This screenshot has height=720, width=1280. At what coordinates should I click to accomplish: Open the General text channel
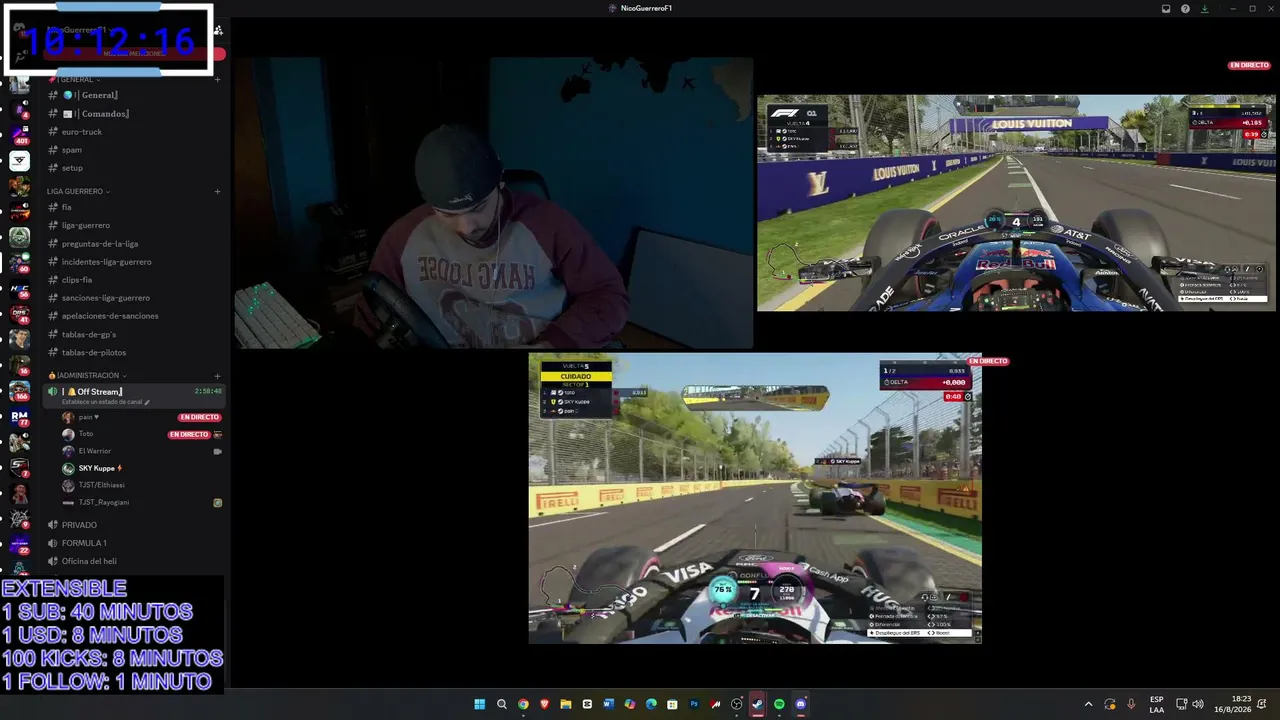(134, 95)
